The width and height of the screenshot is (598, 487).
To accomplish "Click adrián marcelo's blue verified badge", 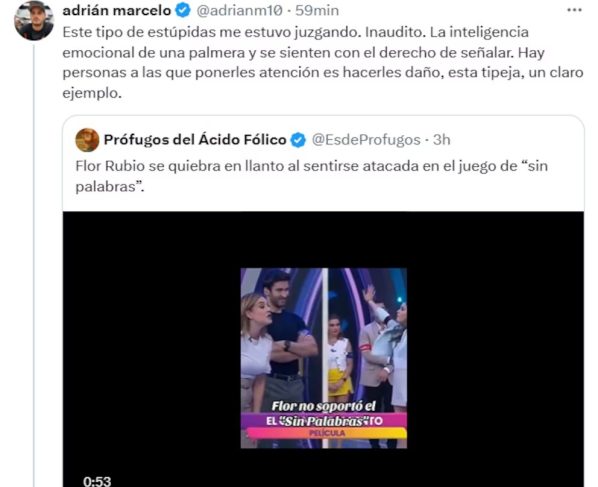I will [183, 11].
